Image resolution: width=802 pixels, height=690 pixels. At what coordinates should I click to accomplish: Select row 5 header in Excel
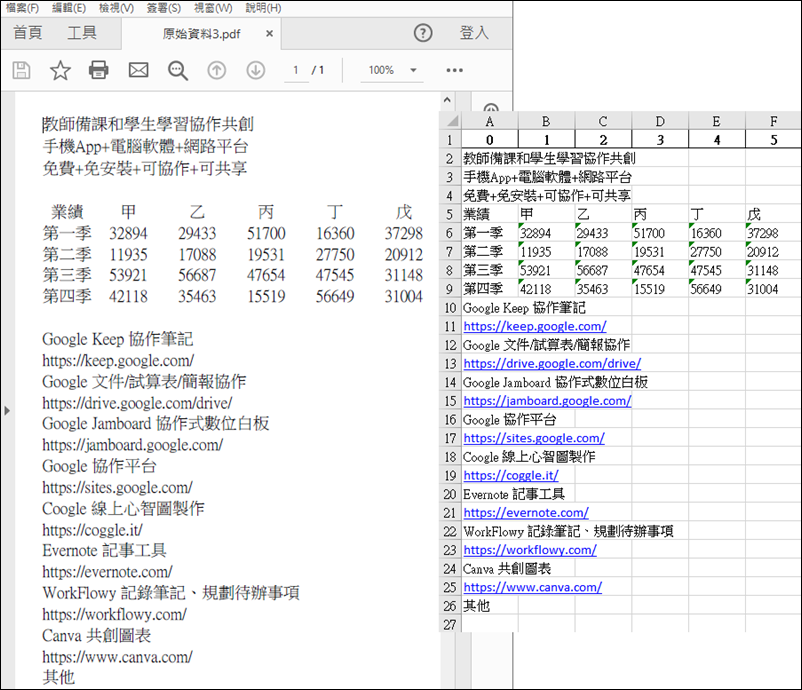[450, 214]
